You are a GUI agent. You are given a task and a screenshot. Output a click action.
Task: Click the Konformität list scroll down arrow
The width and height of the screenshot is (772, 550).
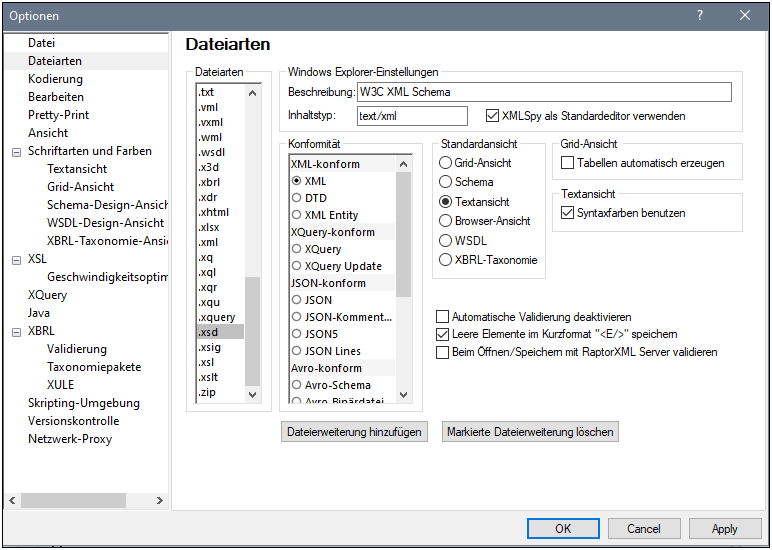coord(404,395)
